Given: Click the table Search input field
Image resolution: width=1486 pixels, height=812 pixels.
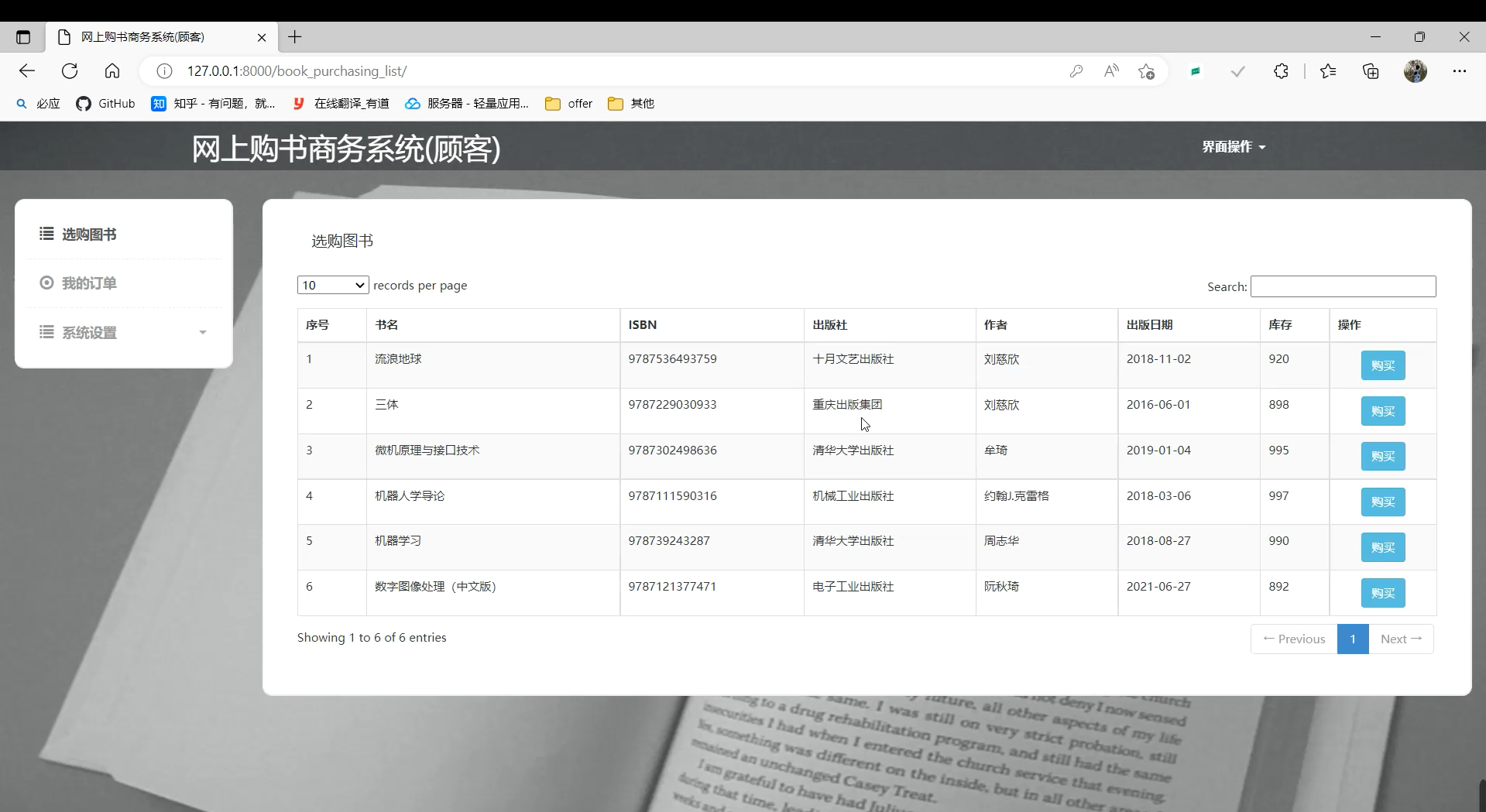Looking at the screenshot, I should 1343,286.
